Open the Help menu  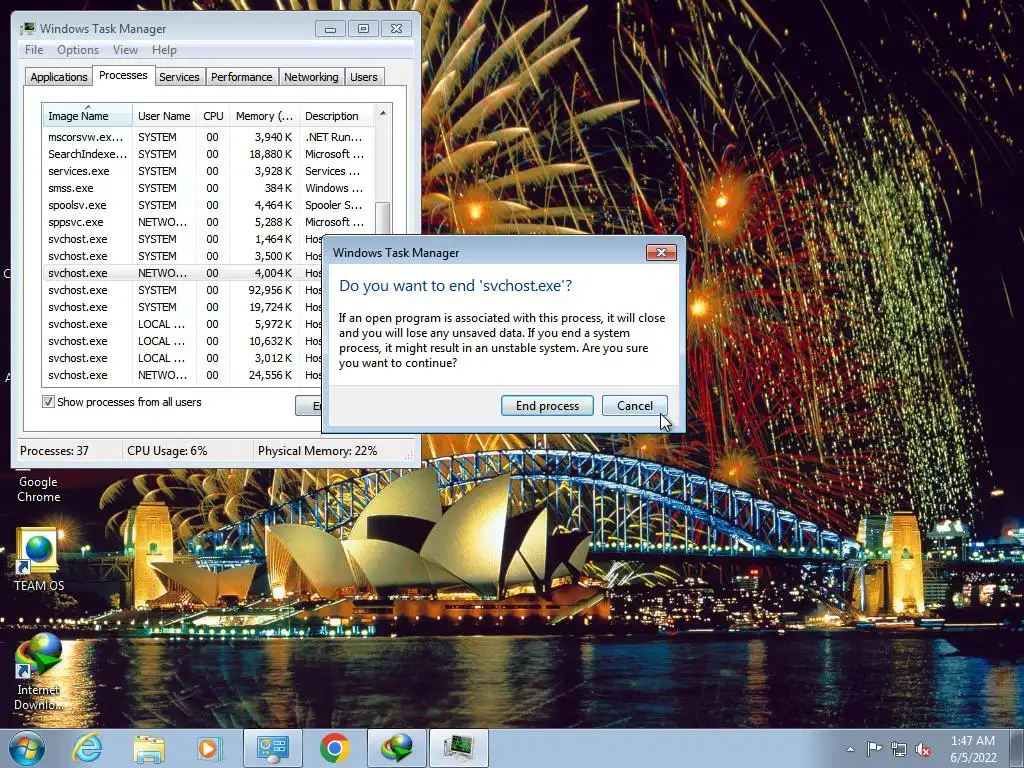164,50
